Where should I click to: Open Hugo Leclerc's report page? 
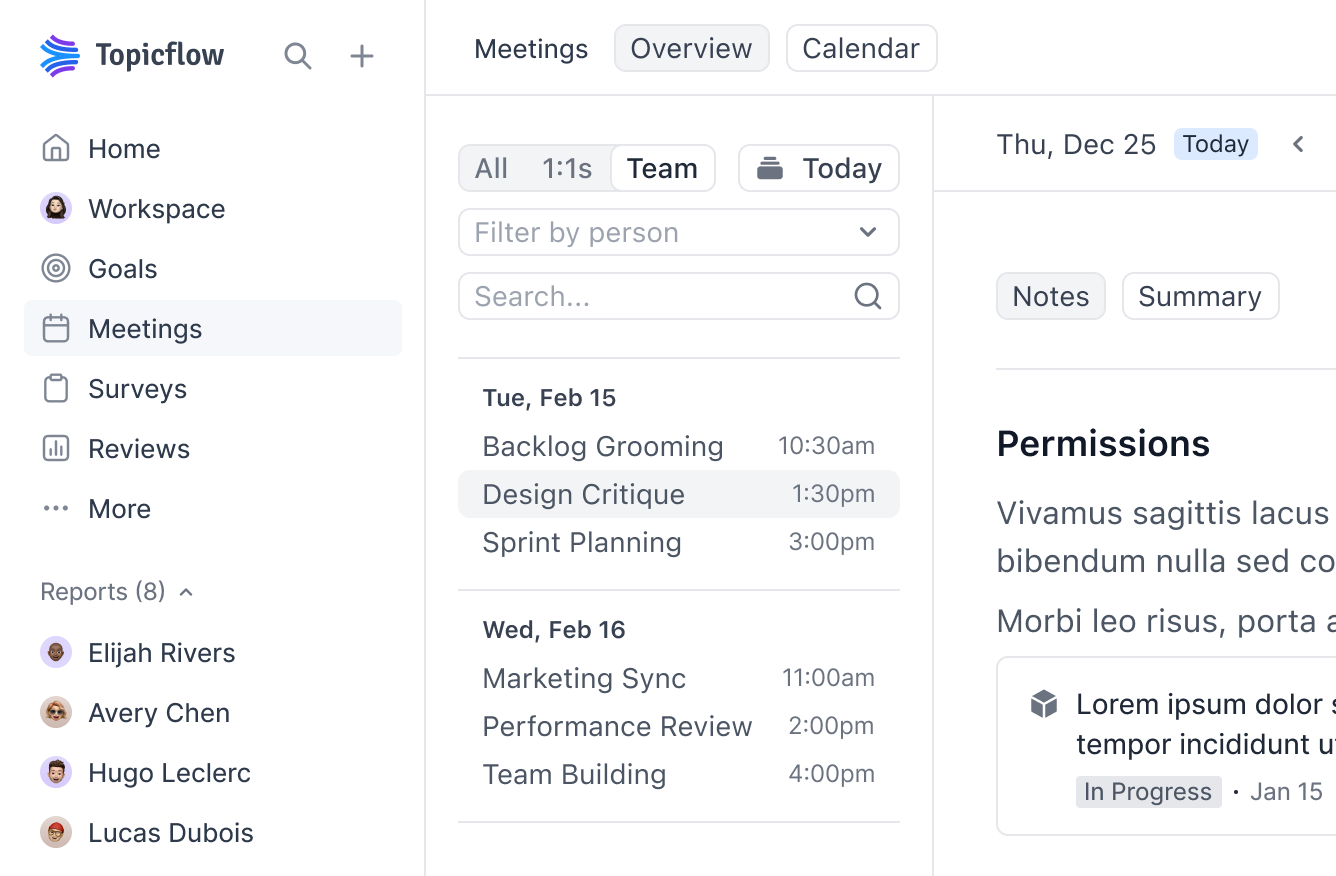click(x=170, y=772)
